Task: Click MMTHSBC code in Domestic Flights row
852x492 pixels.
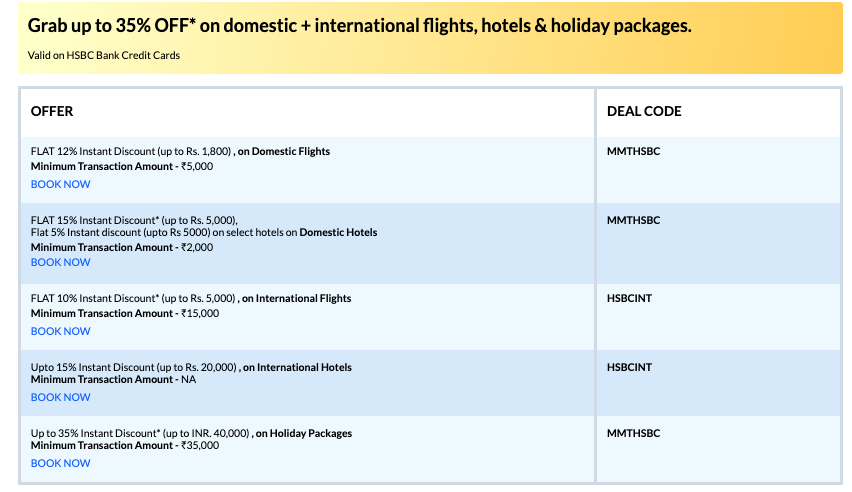Action: 633,152
